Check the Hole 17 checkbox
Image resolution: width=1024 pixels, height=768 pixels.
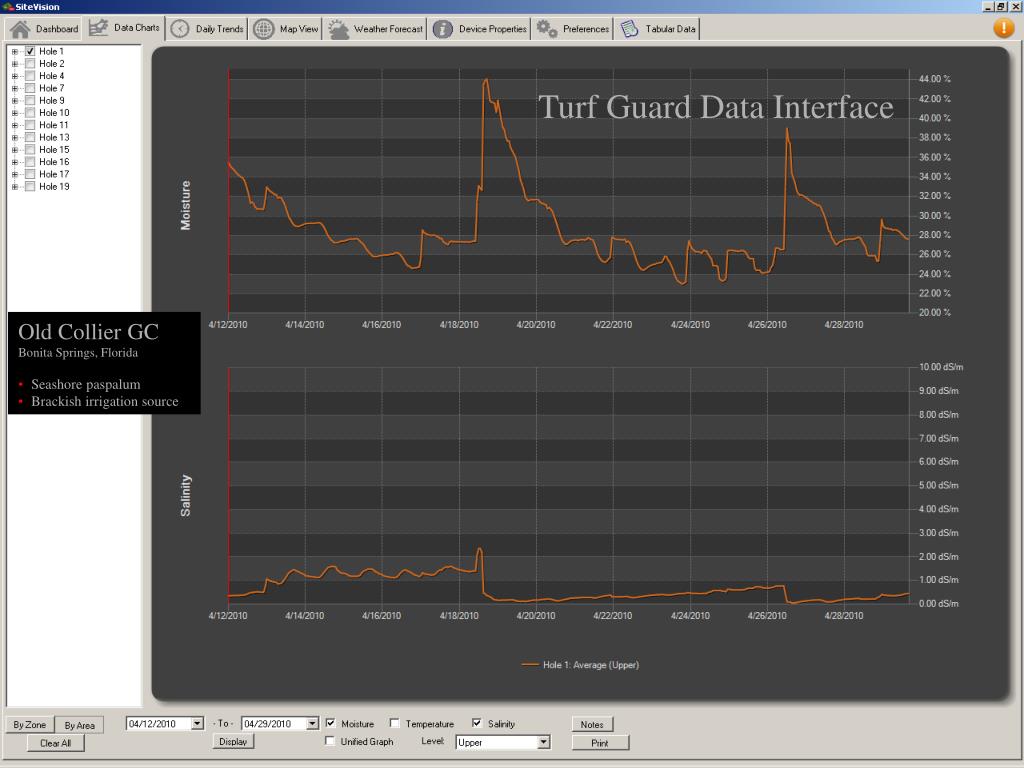[30, 174]
